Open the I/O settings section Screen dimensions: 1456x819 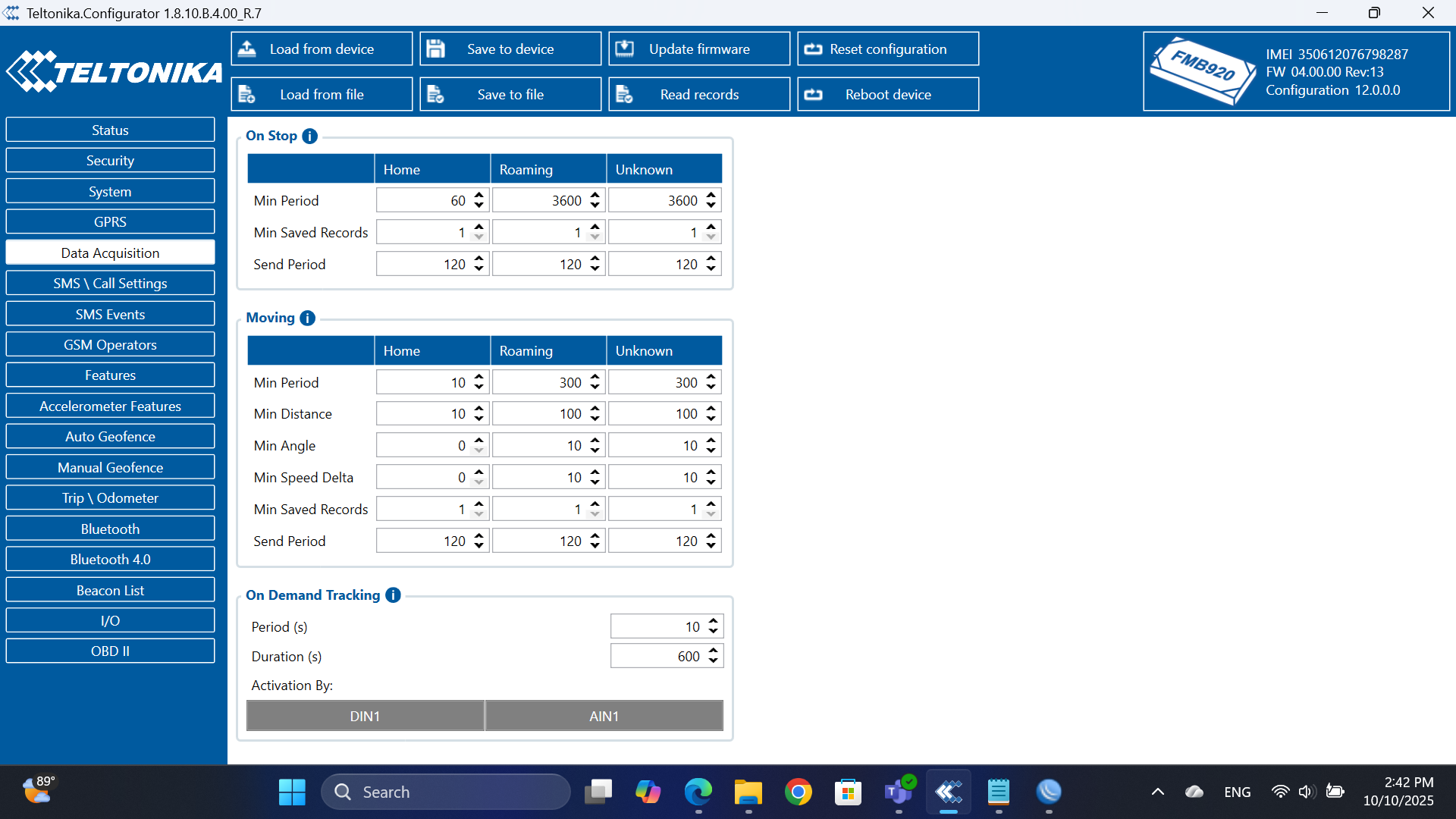point(110,620)
